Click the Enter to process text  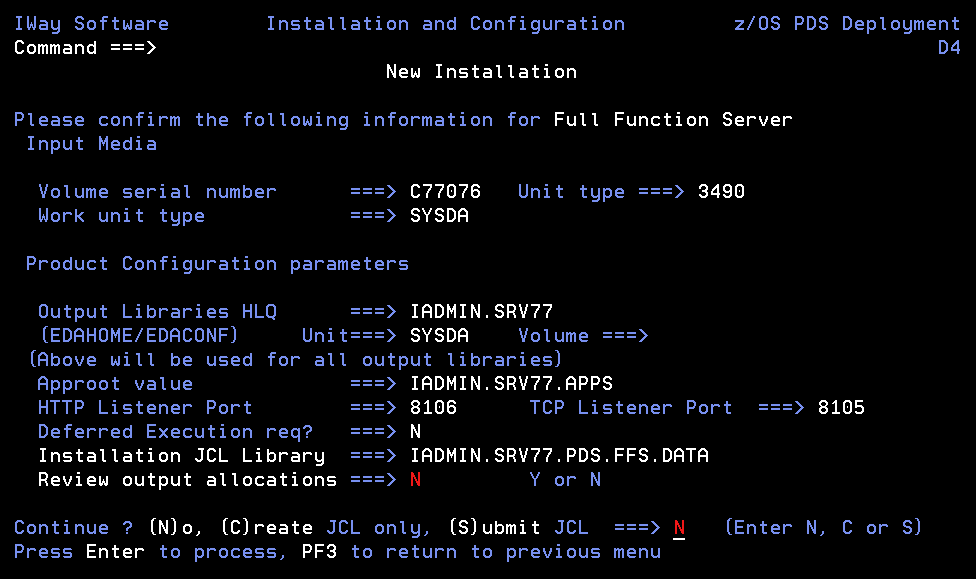pos(181,552)
